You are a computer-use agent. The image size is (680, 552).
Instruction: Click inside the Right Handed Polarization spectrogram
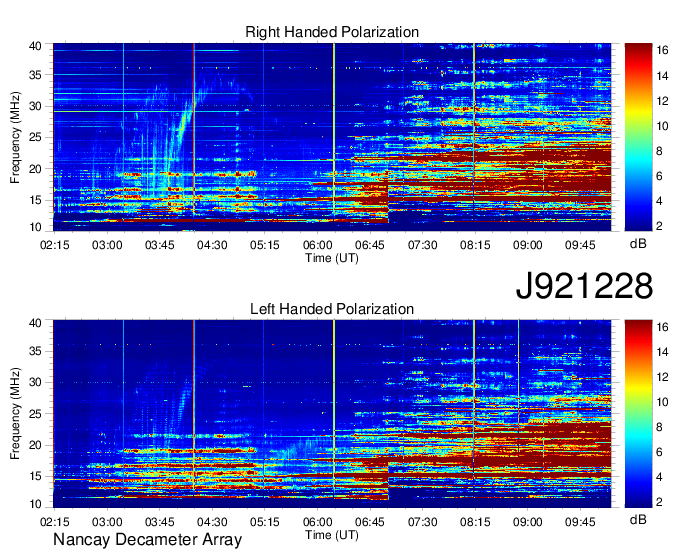(x=332, y=137)
